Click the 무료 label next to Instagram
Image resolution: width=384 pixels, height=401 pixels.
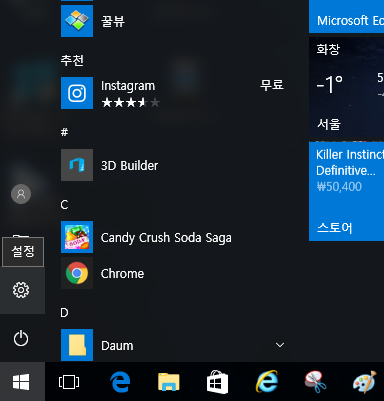tap(272, 85)
